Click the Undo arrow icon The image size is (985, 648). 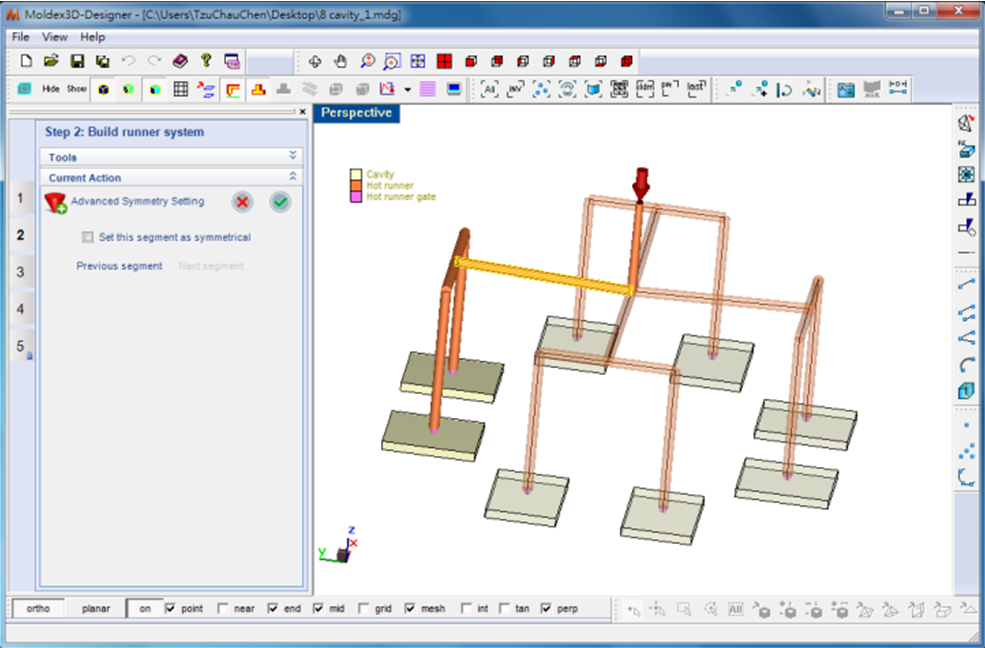tap(129, 61)
